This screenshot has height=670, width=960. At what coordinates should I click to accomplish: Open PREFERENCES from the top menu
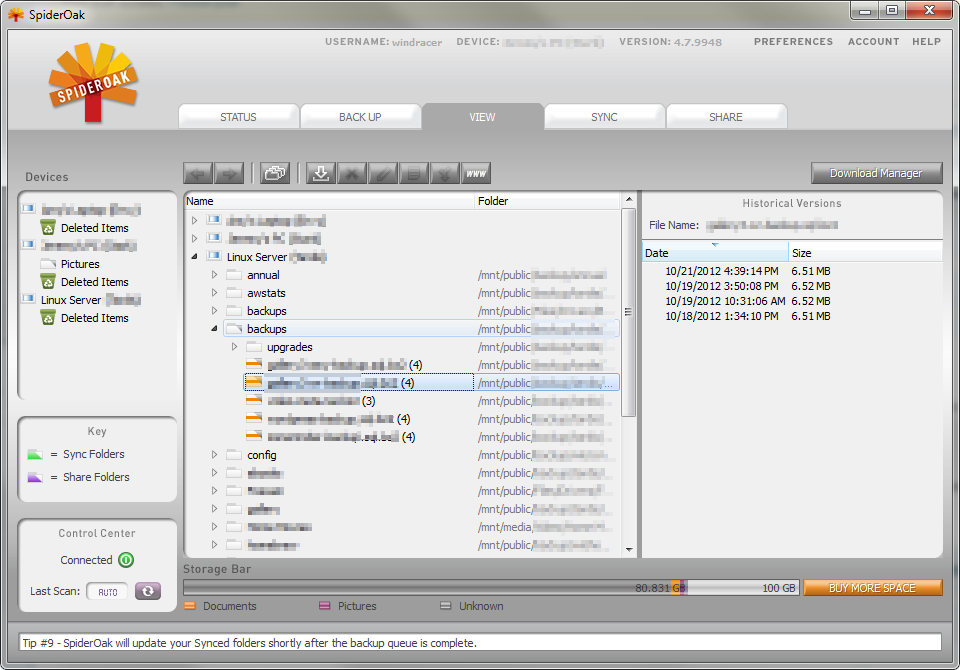(x=793, y=42)
